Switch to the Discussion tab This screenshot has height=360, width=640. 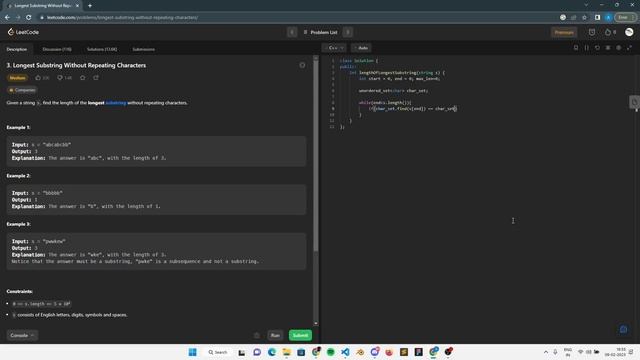pyautogui.click(x=57, y=49)
